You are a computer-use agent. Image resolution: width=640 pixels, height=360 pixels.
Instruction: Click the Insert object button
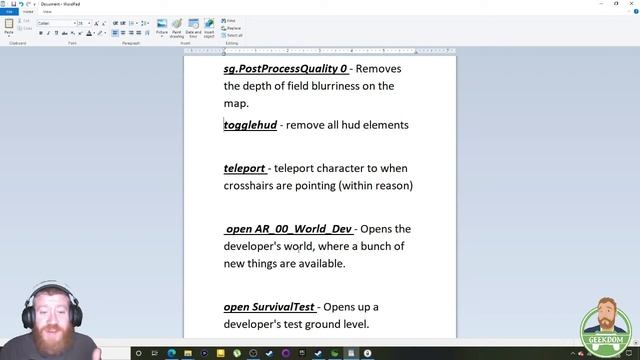point(209,28)
